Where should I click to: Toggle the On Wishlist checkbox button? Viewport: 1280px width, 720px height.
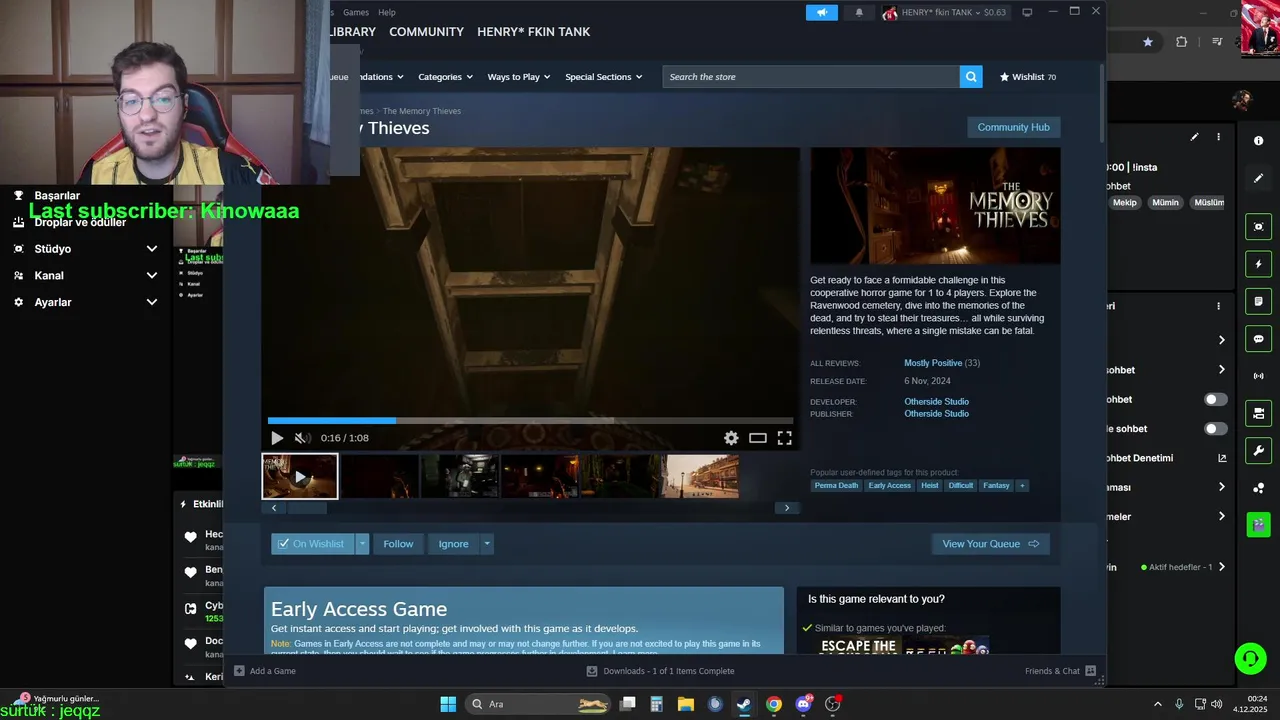[x=312, y=544]
